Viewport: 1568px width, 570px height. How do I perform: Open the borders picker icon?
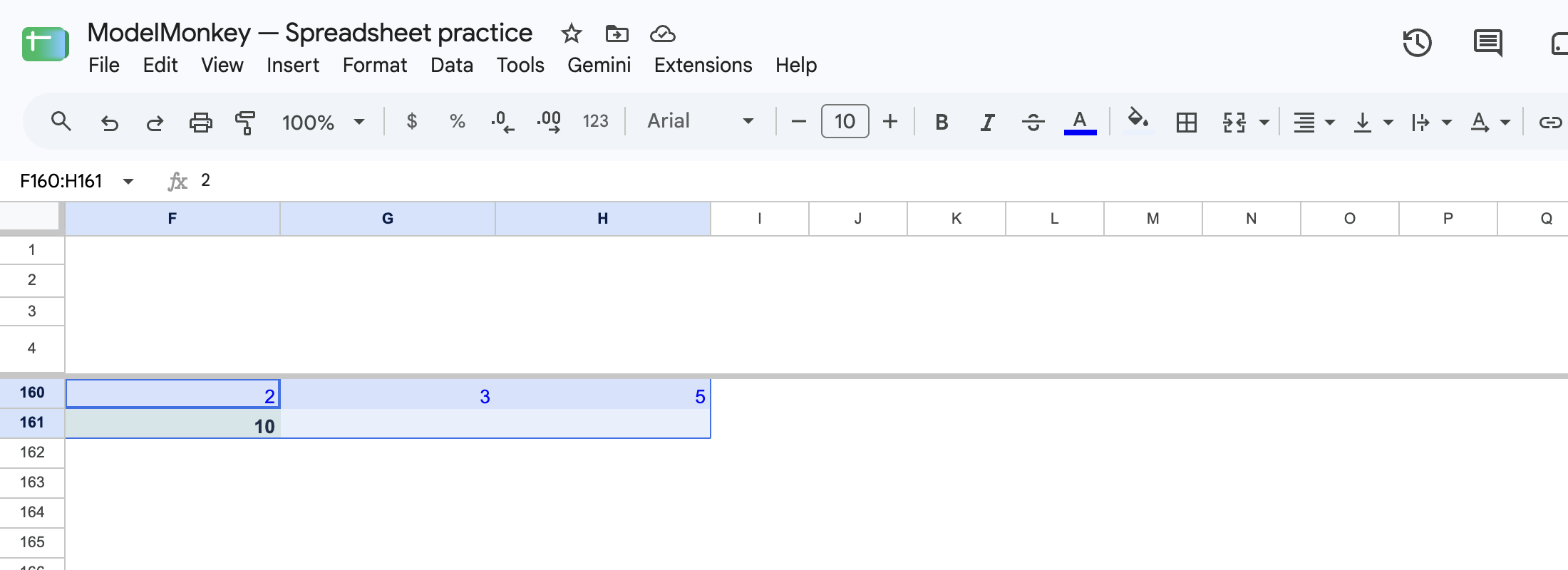coord(1187,123)
